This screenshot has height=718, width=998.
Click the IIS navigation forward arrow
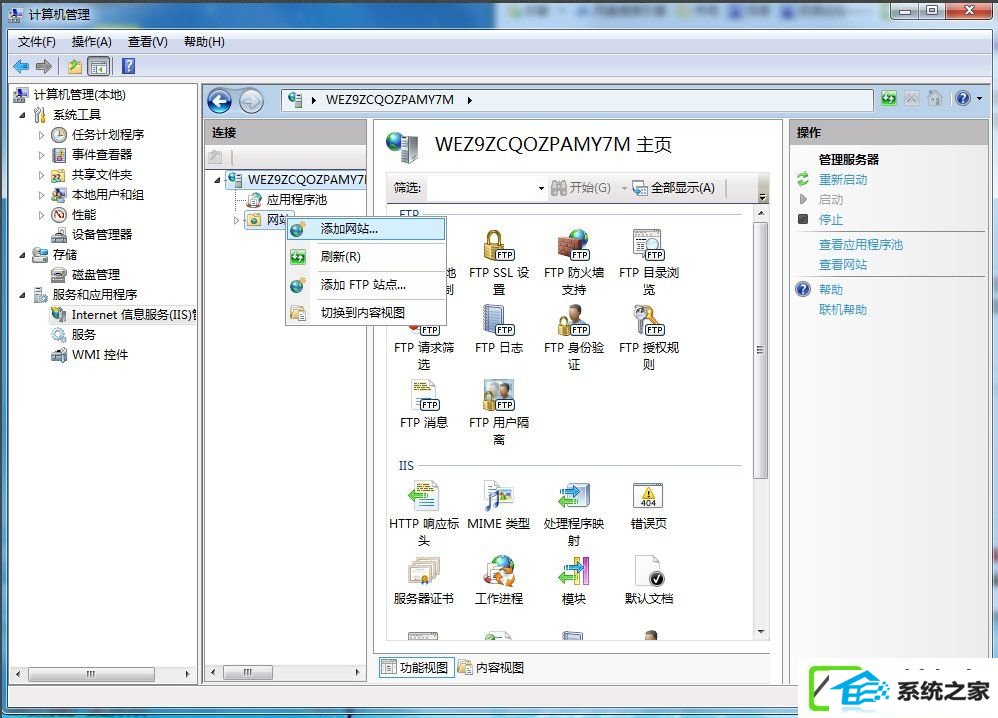coord(251,101)
